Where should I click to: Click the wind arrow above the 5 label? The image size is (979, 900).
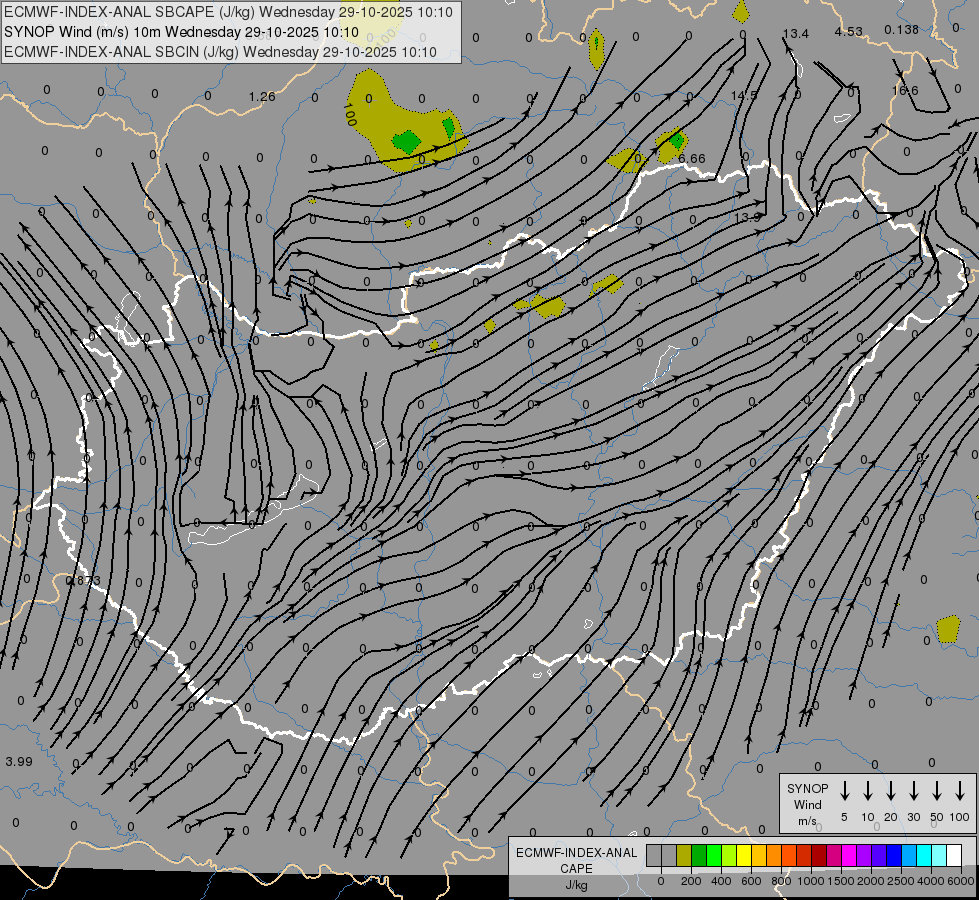(844, 791)
